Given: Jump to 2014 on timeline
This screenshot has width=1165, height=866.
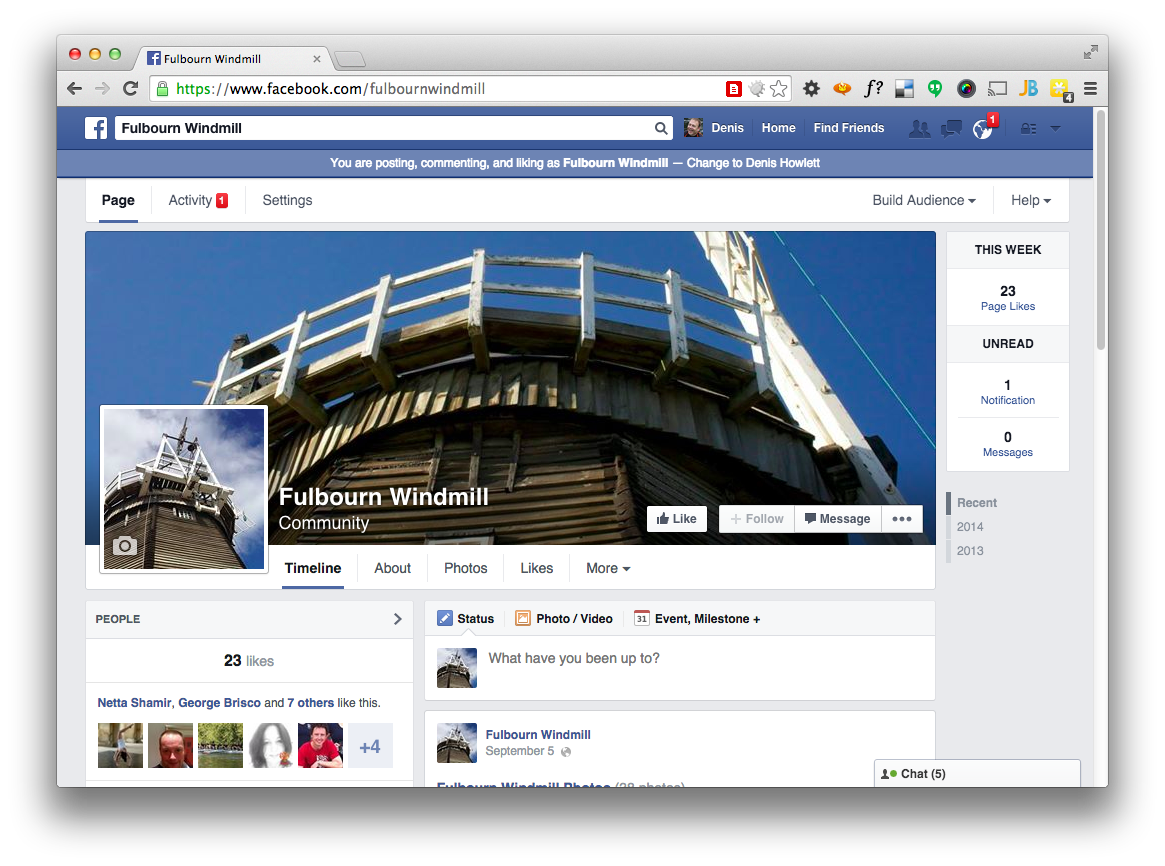Looking at the screenshot, I should pos(970,527).
